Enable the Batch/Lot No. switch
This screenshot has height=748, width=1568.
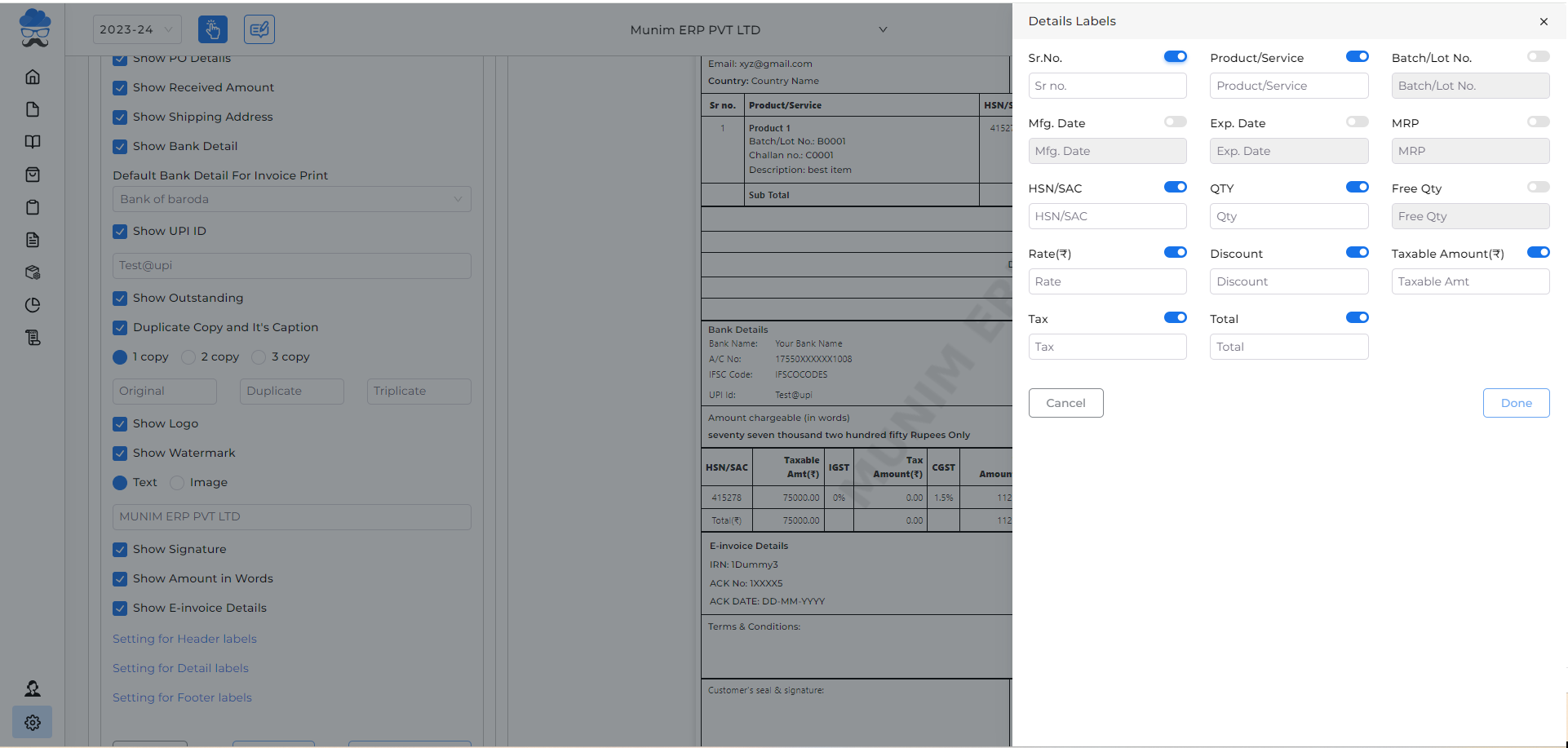[1539, 56]
